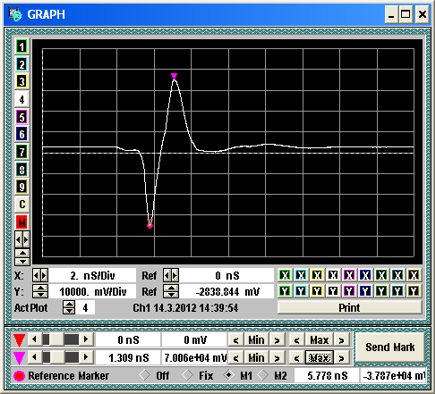This screenshot has height=394, width=435.
Task: Select Reference Marker M2 option
Action: tap(263, 375)
